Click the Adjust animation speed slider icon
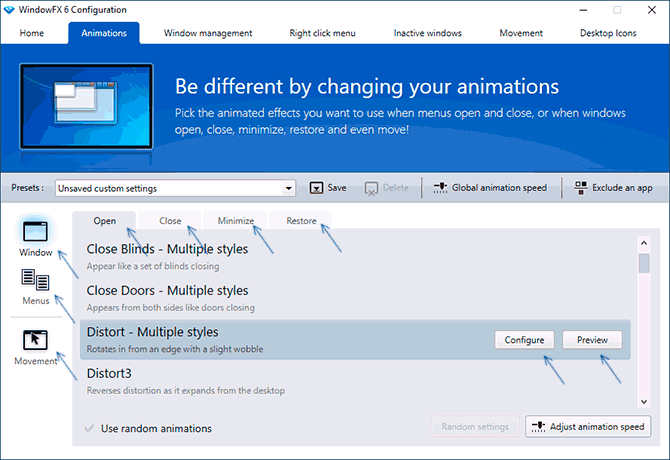Viewport: 670px width, 460px height. click(x=538, y=427)
